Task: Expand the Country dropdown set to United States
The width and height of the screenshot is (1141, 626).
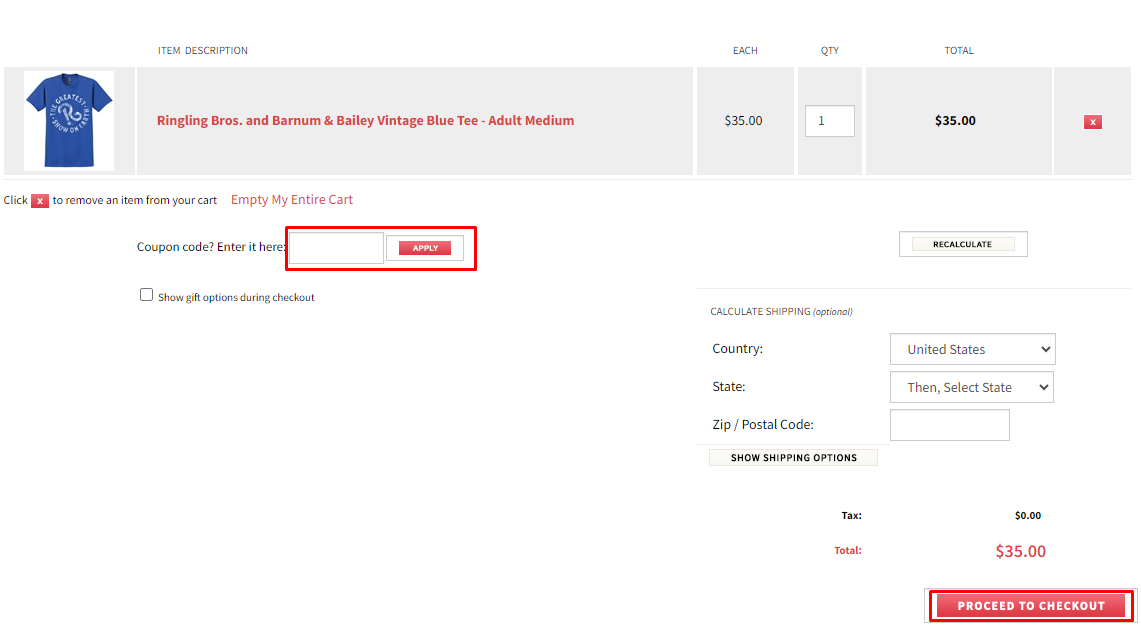Action: pos(972,349)
